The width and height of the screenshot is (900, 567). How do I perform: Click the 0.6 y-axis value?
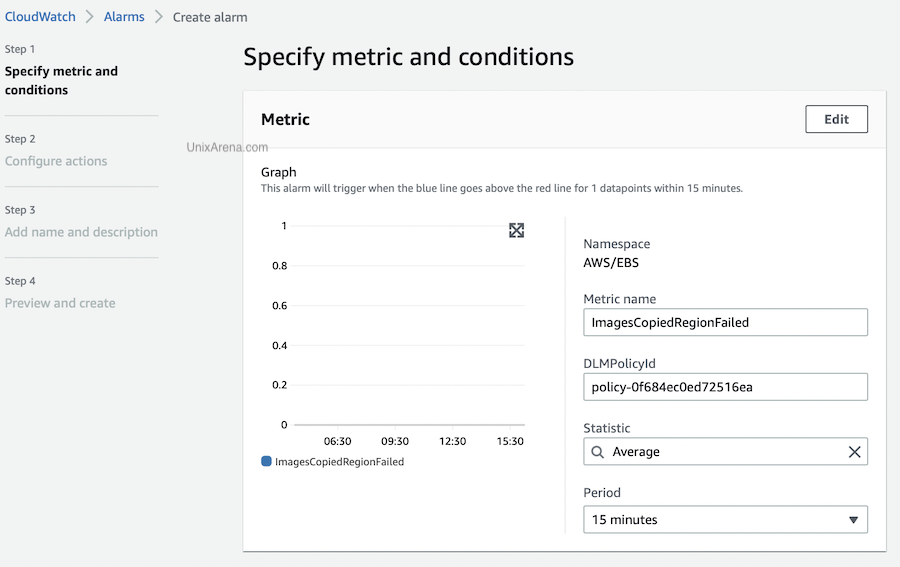(280, 306)
